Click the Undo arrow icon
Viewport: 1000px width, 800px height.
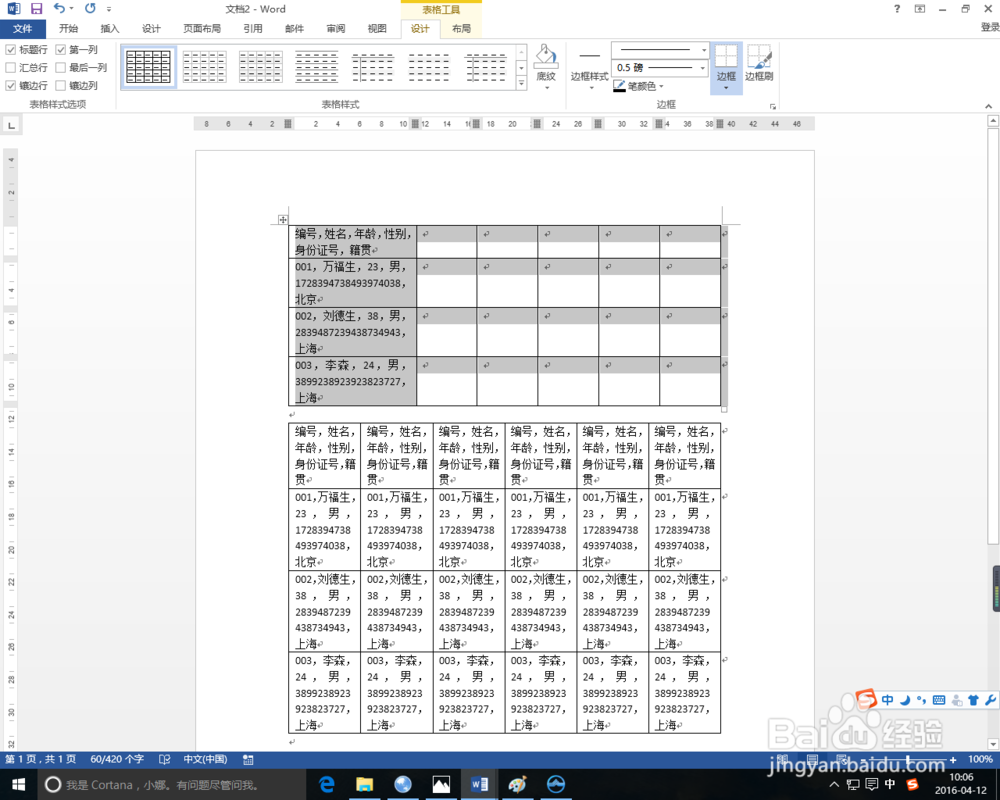[59, 8]
